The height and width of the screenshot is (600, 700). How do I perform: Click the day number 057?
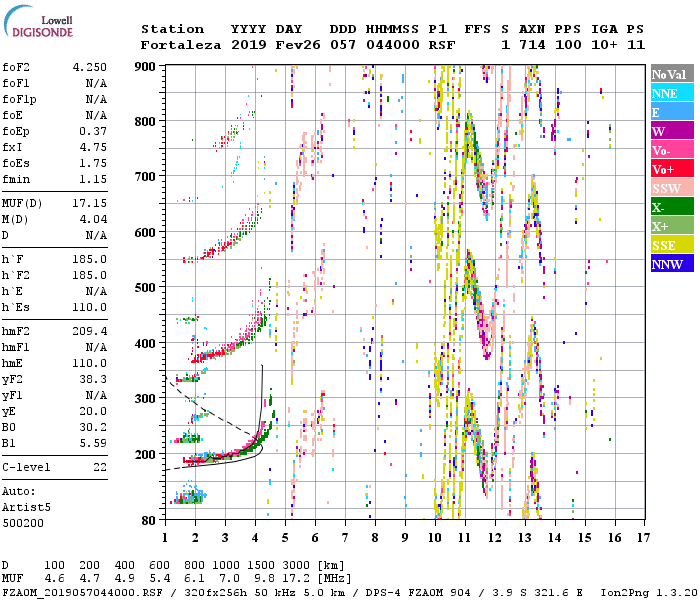(x=343, y=45)
